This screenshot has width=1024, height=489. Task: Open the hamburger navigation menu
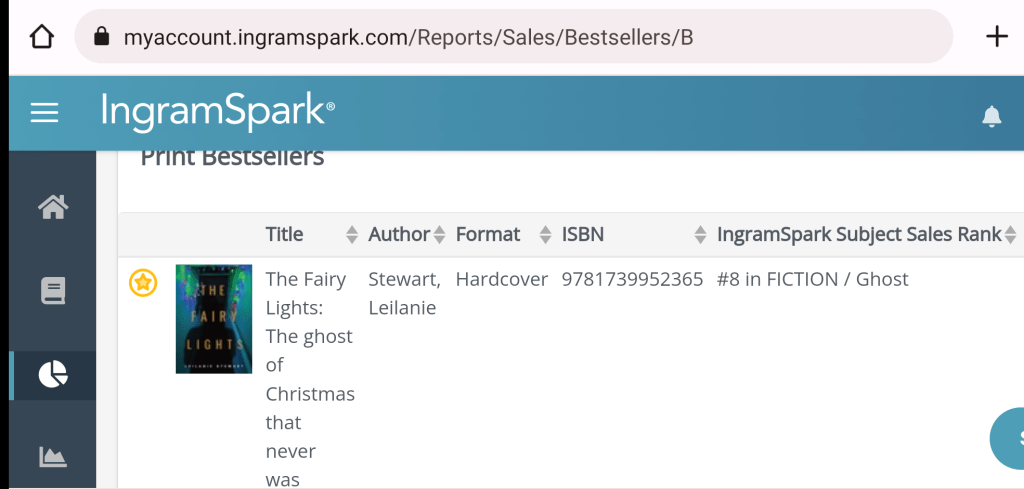coord(45,113)
